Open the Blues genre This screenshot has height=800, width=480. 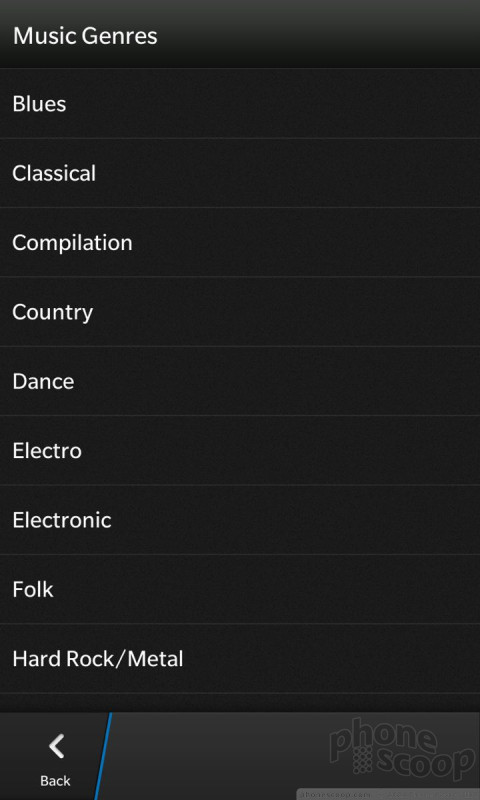point(240,104)
